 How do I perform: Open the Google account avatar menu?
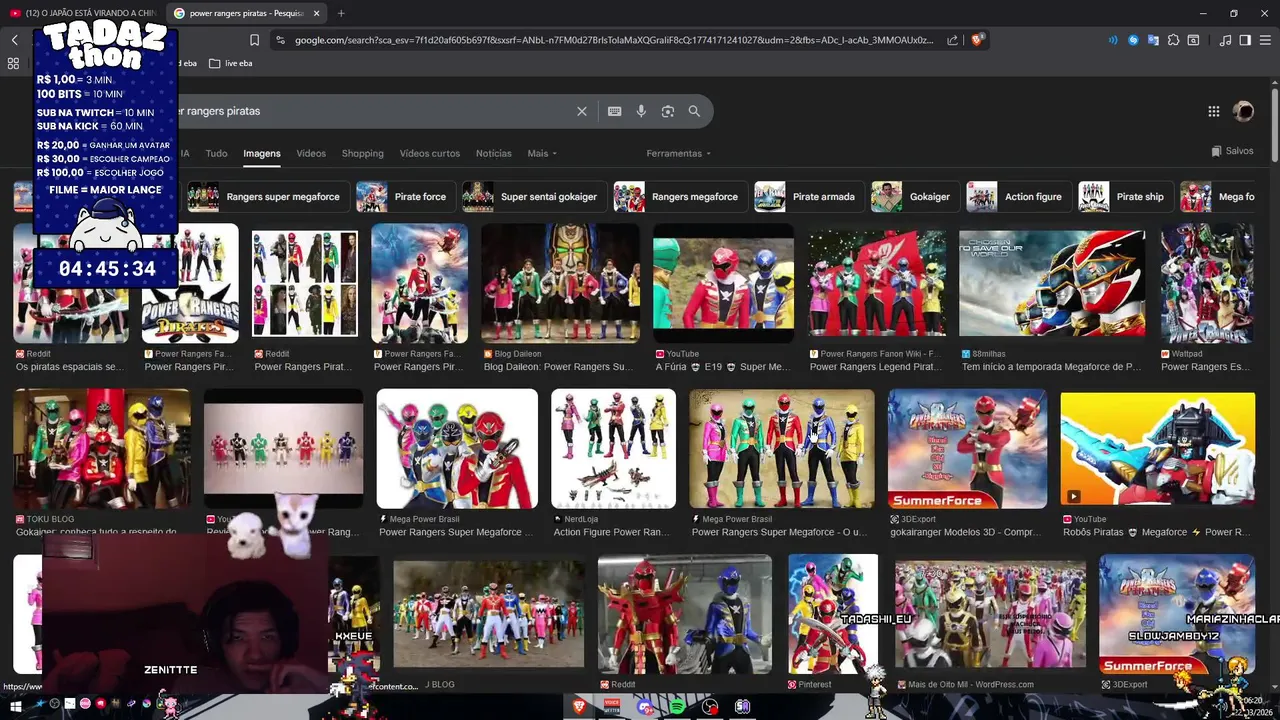point(1243,111)
